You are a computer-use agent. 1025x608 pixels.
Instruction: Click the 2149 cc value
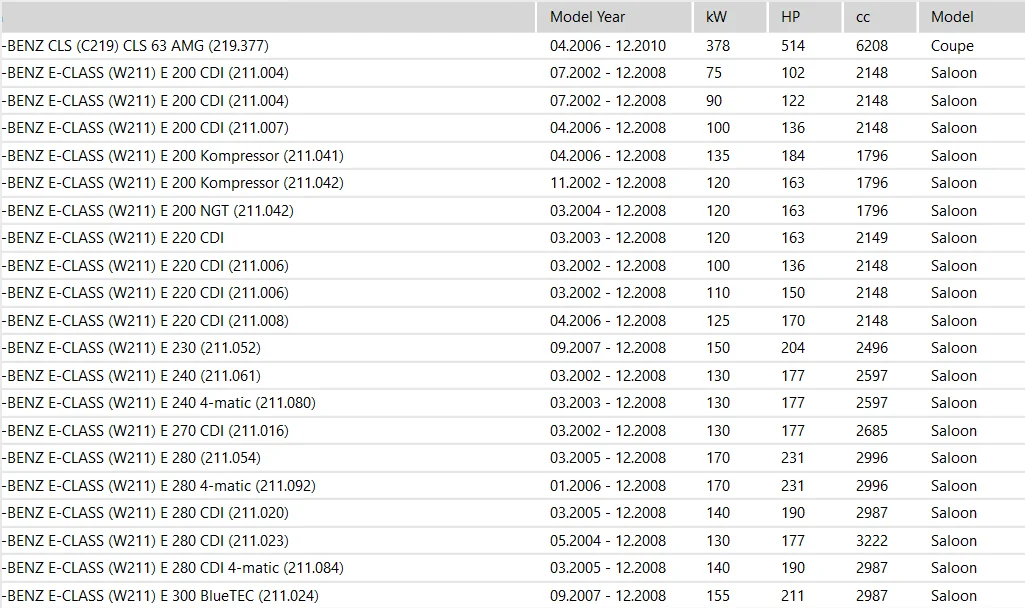pos(872,238)
